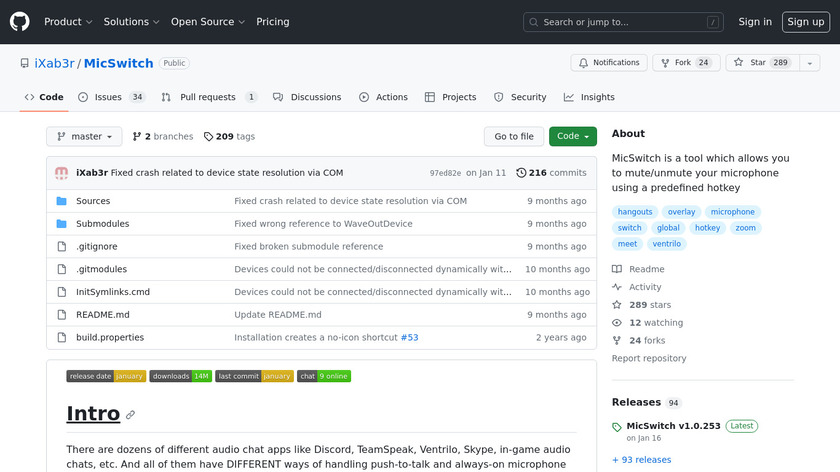Screen dimensions: 840x472
Task: Open the green Code dropdown
Action: click(572, 137)
